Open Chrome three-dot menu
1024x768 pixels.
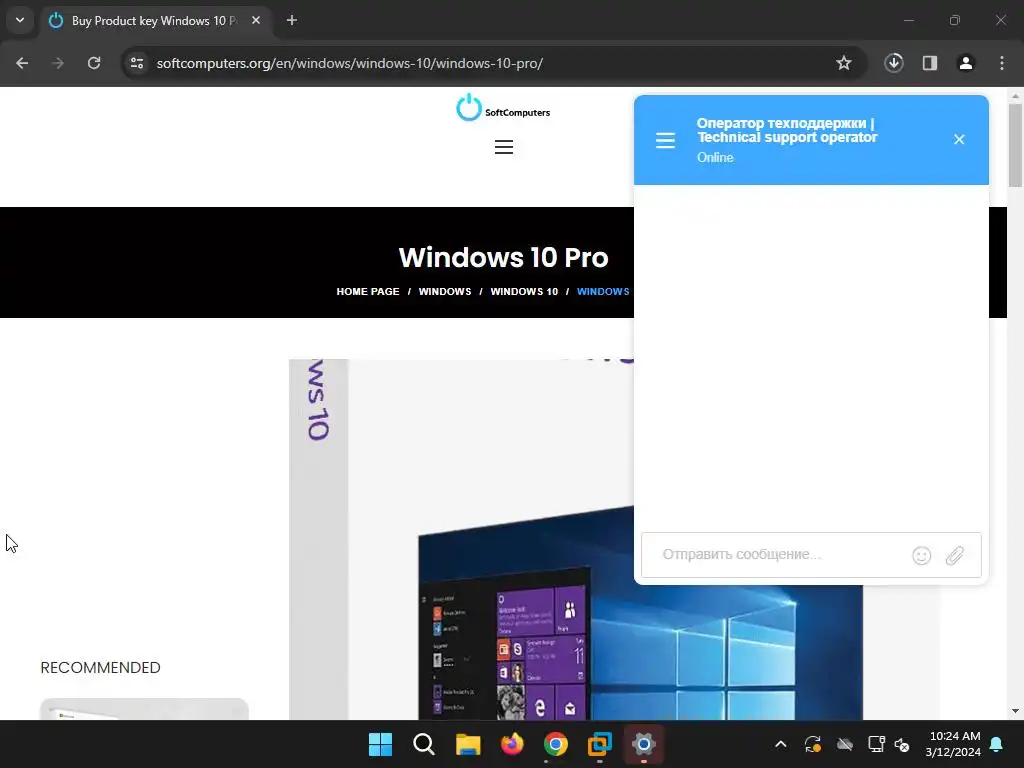tap(1002, 63)
